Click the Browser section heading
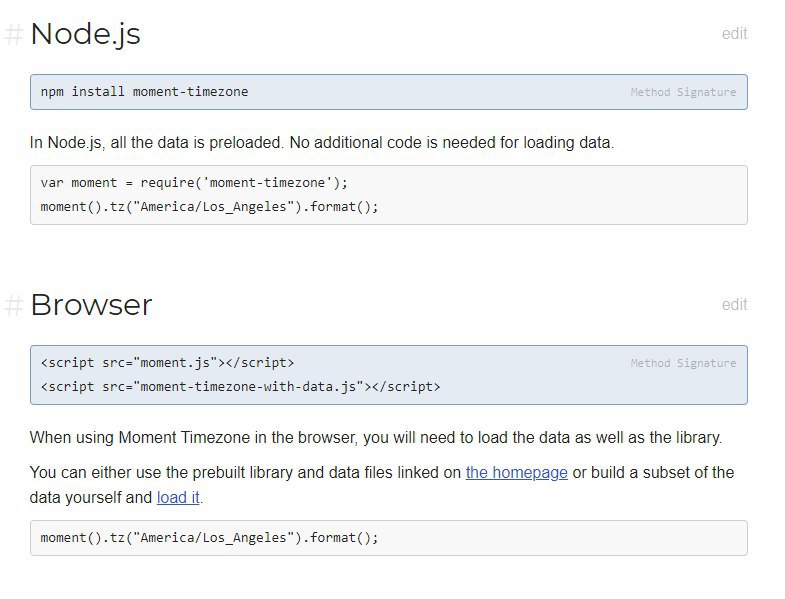The height and width of the screenshot is (599, 785). pos(91,305)
